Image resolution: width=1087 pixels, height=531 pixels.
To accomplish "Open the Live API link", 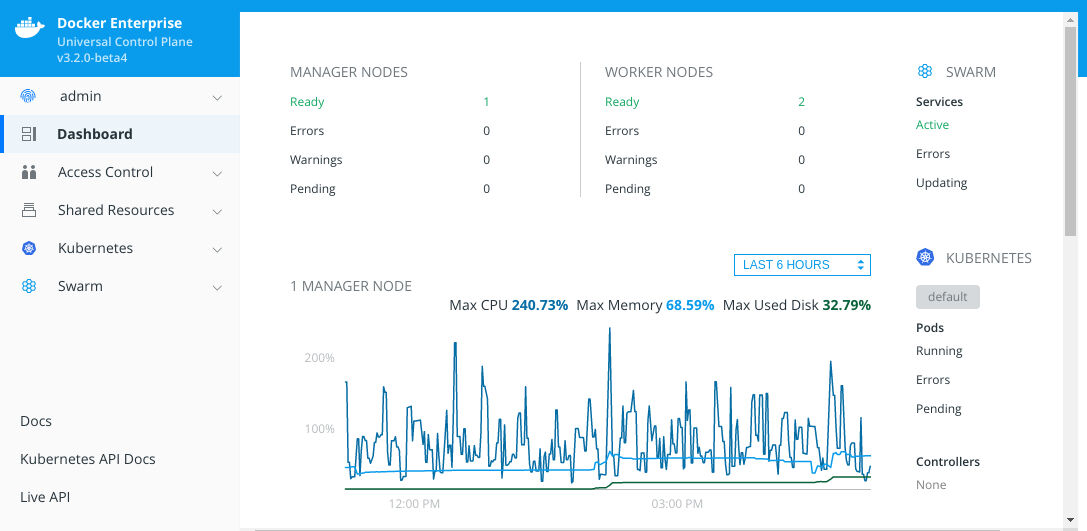I will click(45, 497).
